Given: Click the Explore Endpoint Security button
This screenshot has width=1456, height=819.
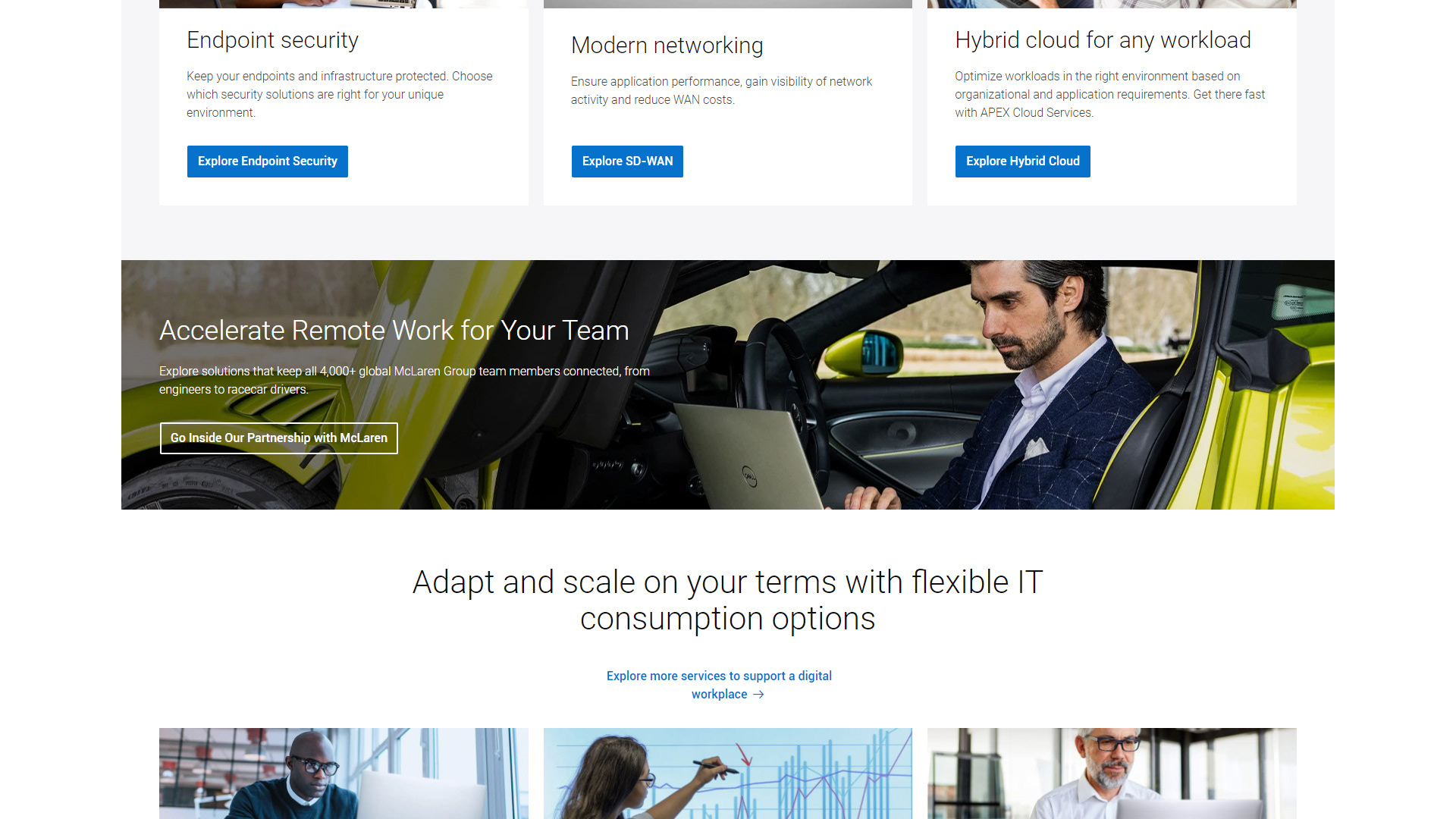Looking at the screenshot, I should [267, 162].
